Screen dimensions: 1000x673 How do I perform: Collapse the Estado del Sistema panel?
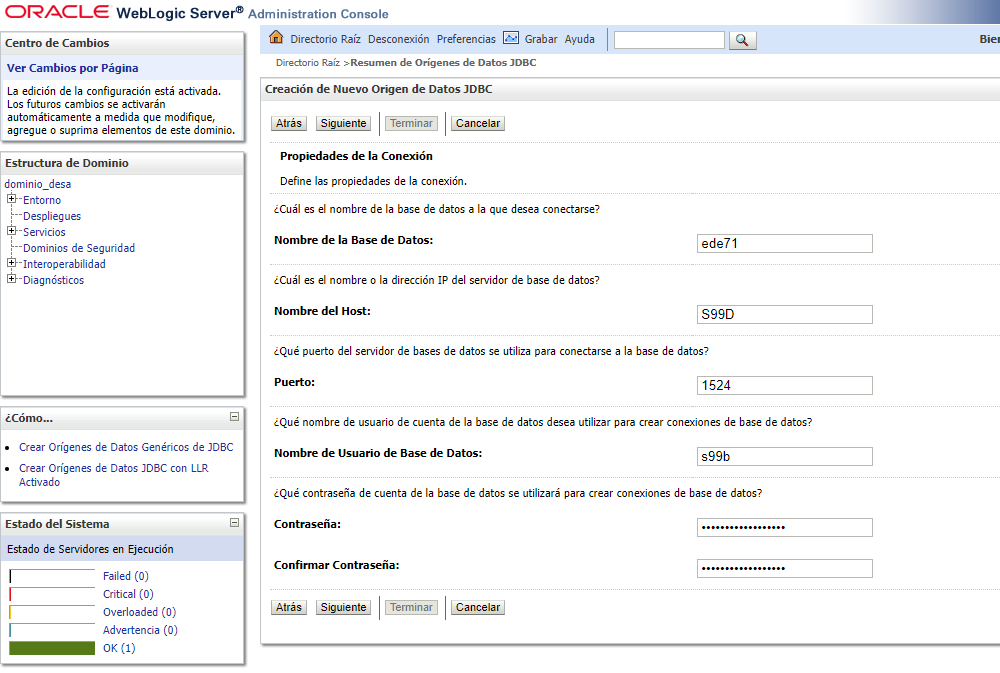[x=234, y=522]
